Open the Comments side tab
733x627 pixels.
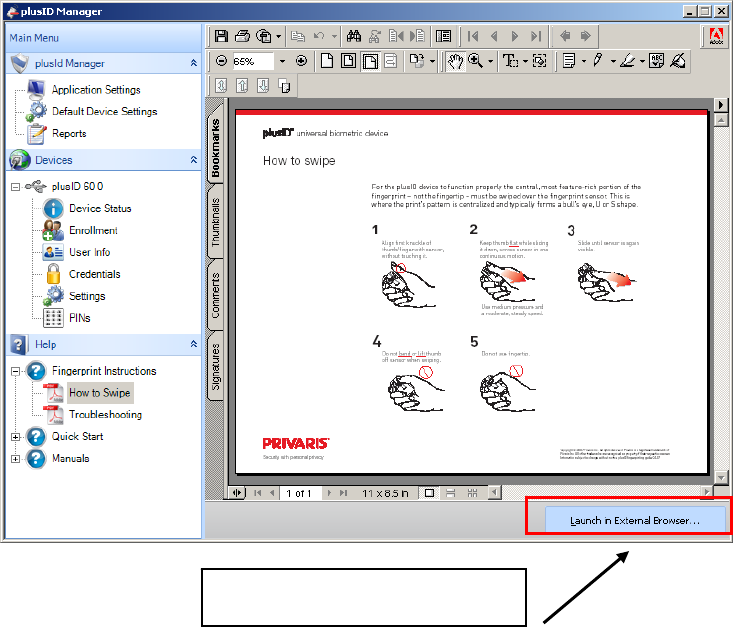pyautogui.click(x=215, y=295)
